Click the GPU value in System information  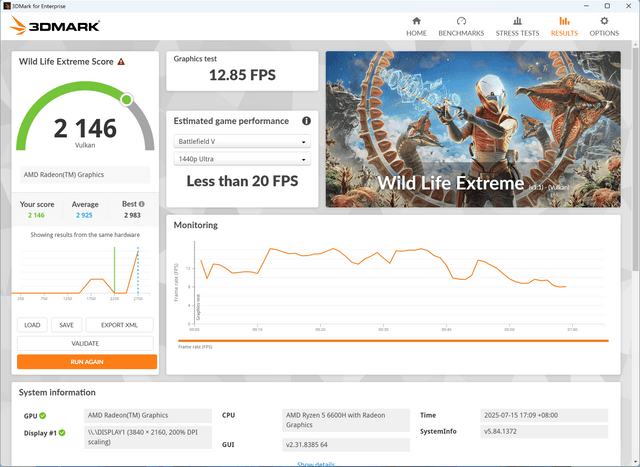point(148,415)
